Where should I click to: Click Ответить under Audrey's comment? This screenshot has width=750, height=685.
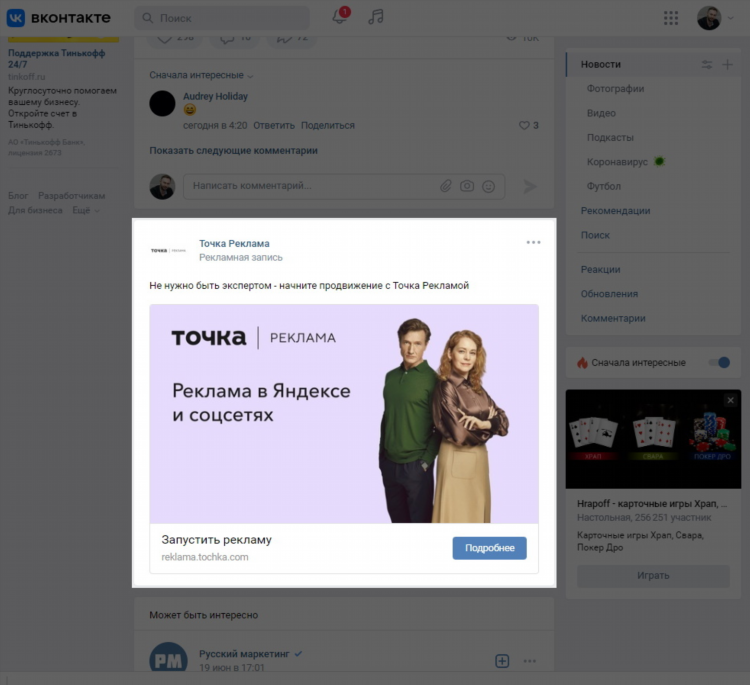point(274,126)
